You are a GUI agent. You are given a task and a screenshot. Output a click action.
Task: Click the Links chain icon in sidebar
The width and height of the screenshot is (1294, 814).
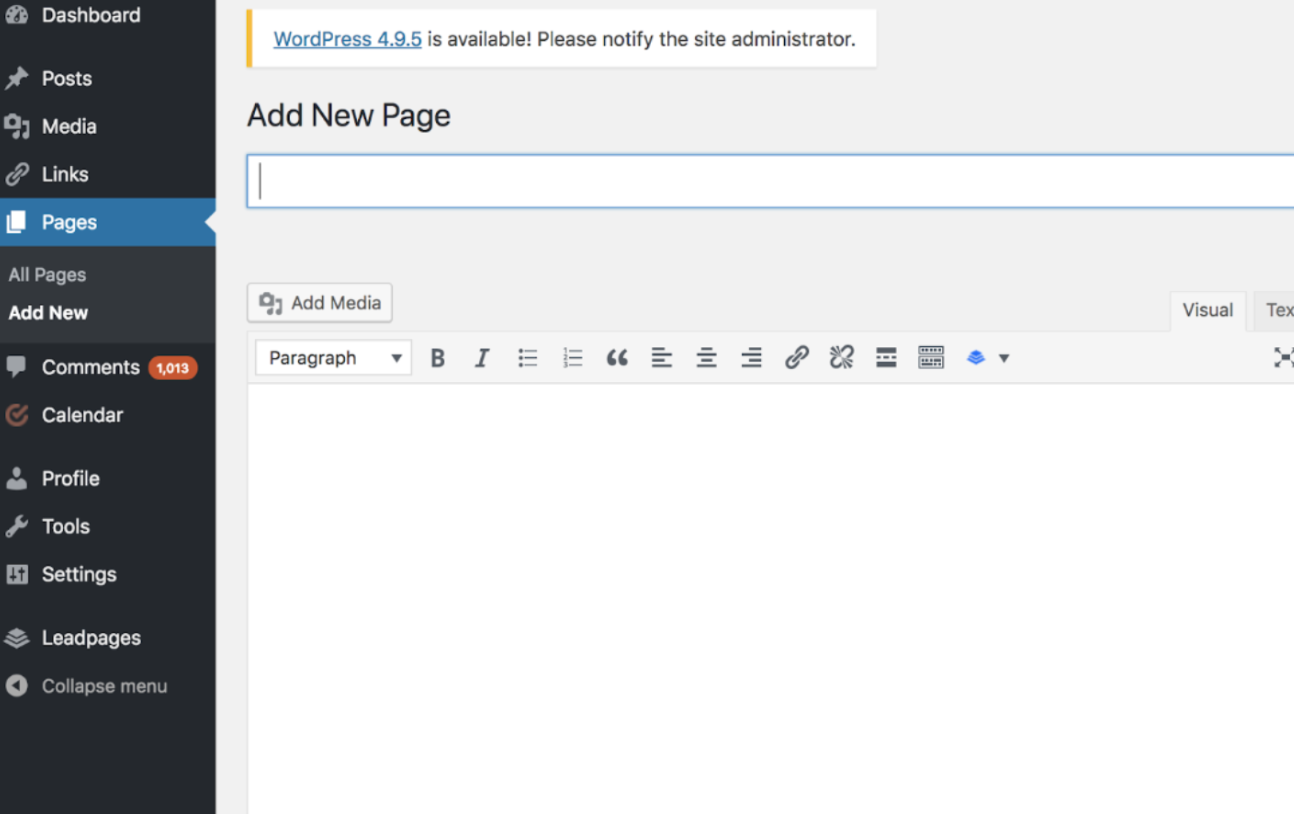pos(17,174)
